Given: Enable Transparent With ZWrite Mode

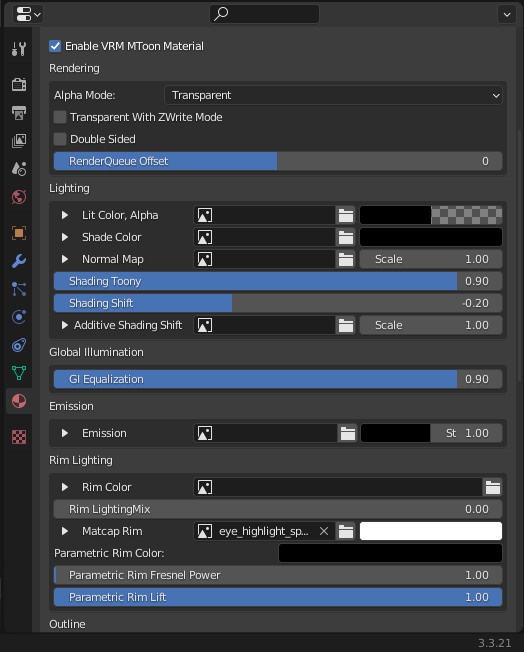Looking at the screenshot, I should click(60, 117).
